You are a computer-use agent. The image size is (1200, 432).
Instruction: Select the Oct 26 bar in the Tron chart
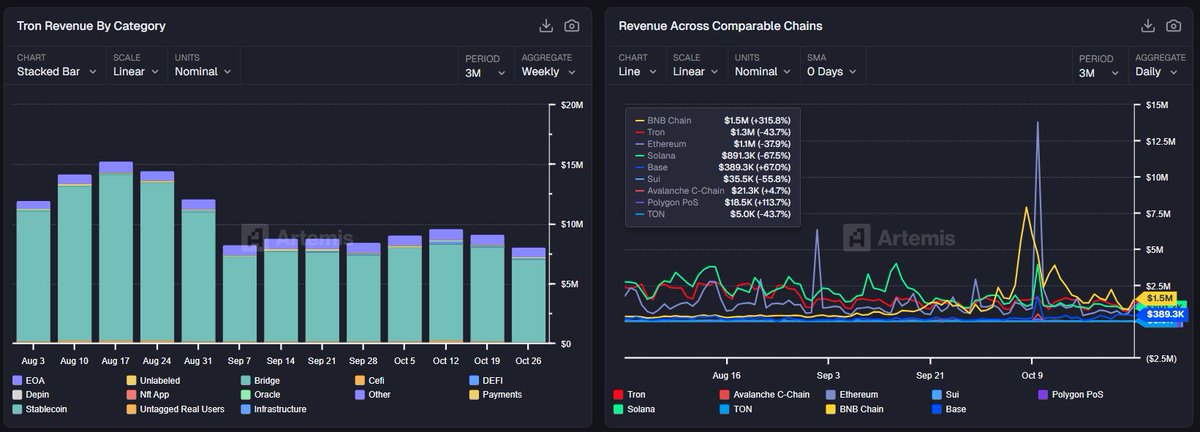[528, 296]
